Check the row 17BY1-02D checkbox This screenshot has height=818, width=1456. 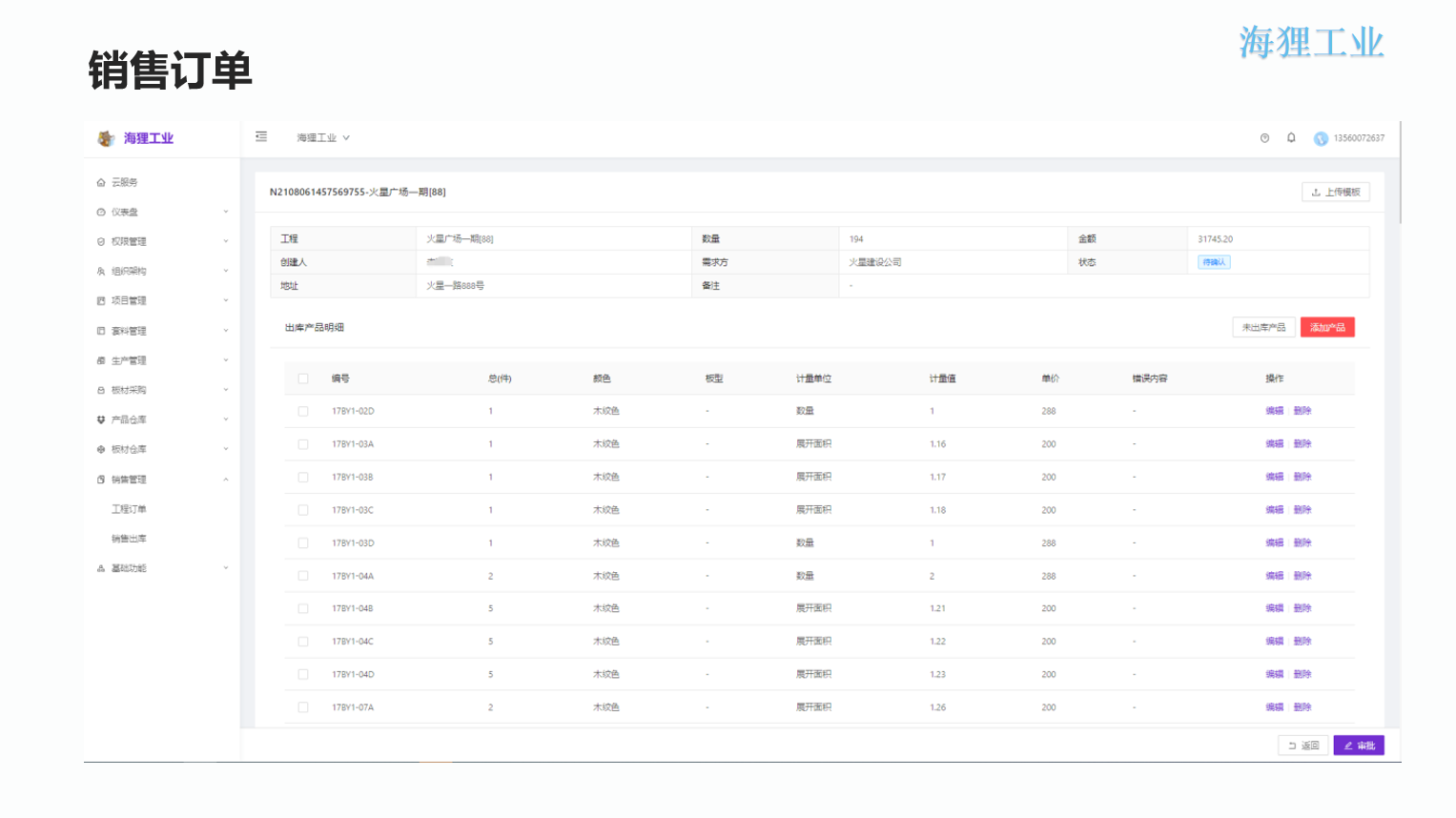click(x=303, y=411)
